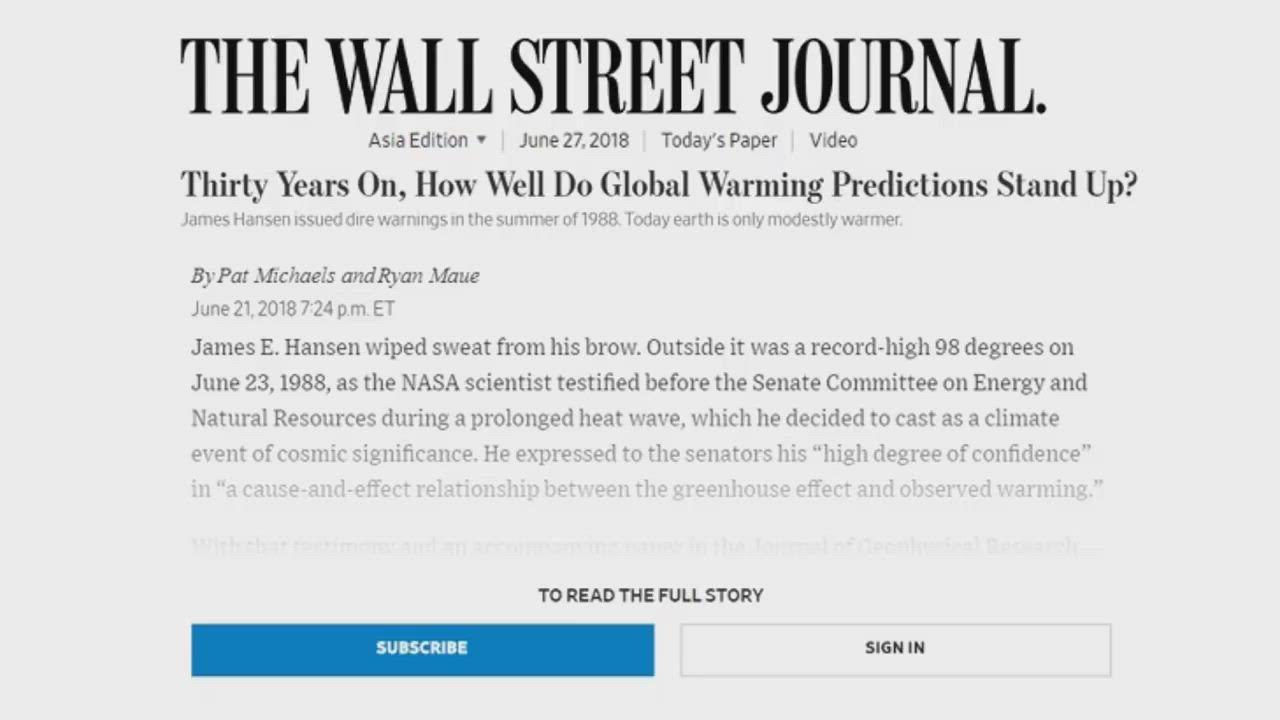Click the first article paragraph about Hansen
The image size is (1280, 720).
[x=640, y=418]
